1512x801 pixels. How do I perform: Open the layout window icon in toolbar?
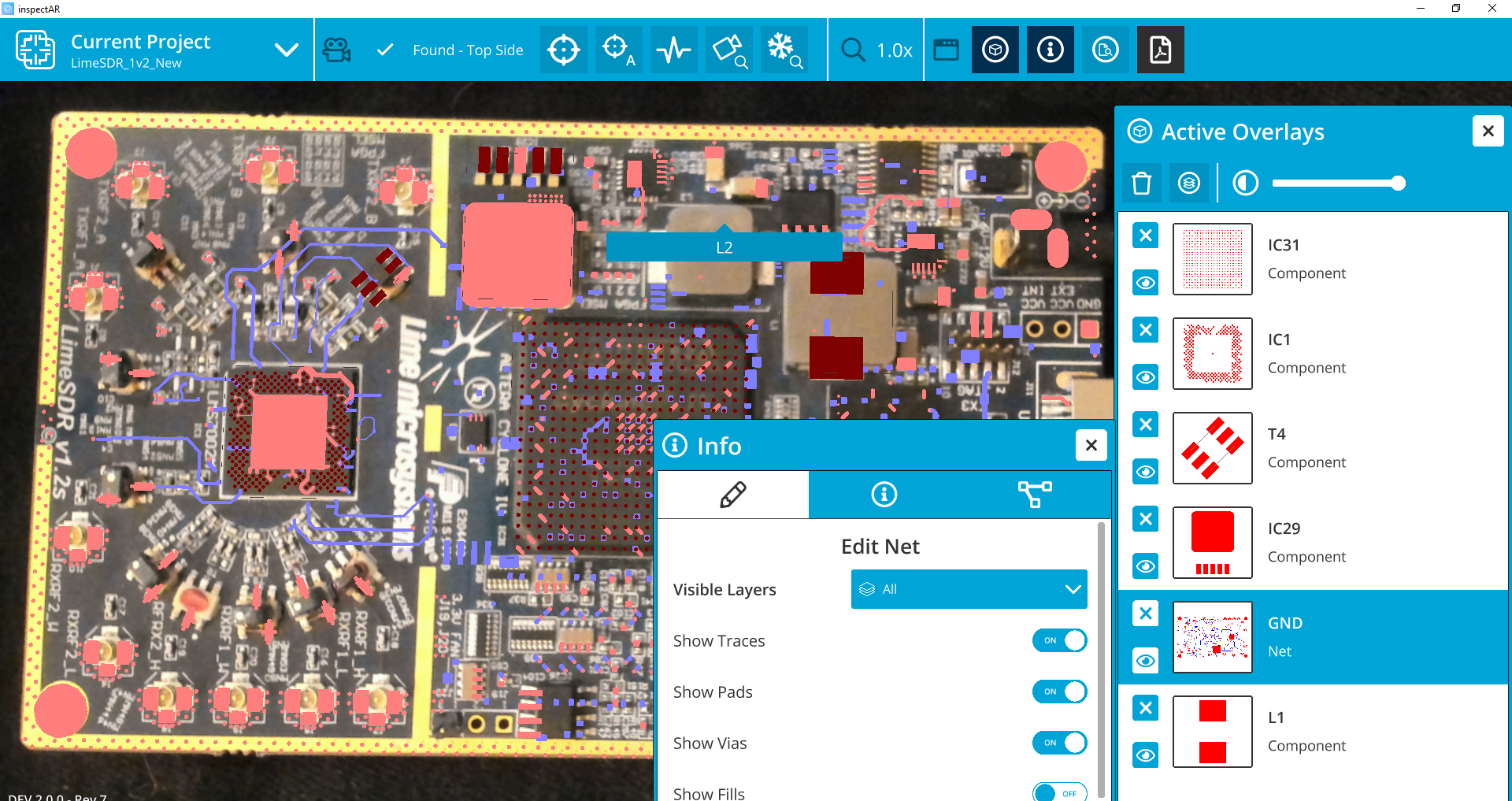[x=946, y=50]
